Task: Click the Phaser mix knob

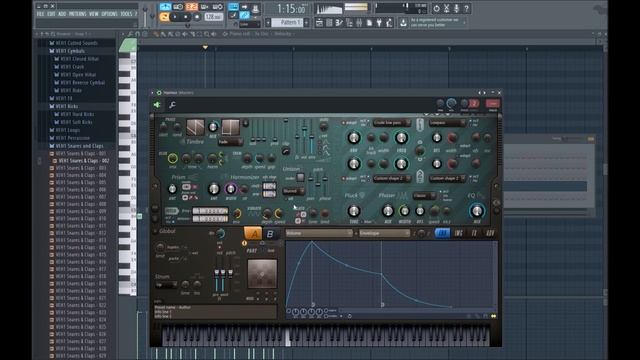Action: click(x=387, y=211)
